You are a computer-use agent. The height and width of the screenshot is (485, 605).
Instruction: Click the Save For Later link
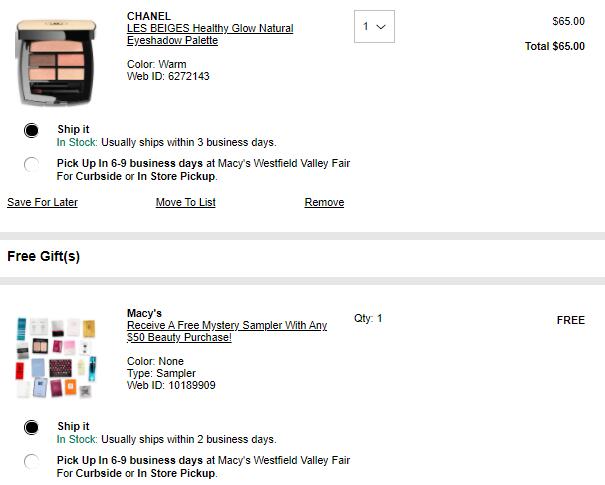pos(42,202)
